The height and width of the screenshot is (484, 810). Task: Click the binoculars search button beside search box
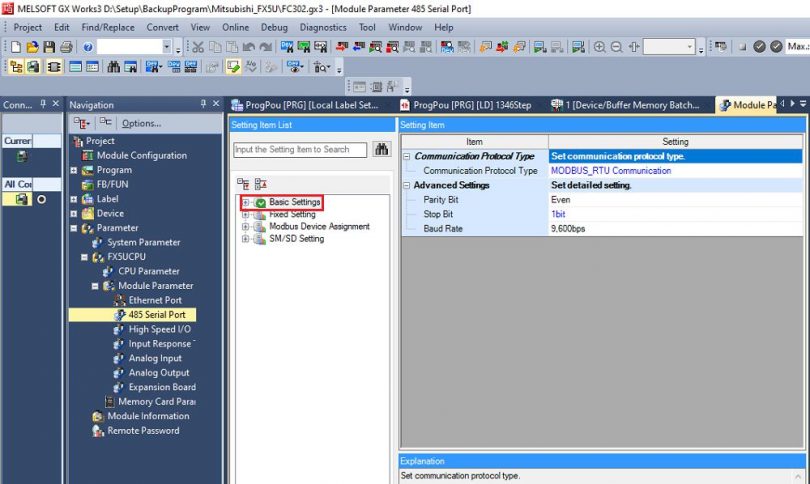click(382, 149)
